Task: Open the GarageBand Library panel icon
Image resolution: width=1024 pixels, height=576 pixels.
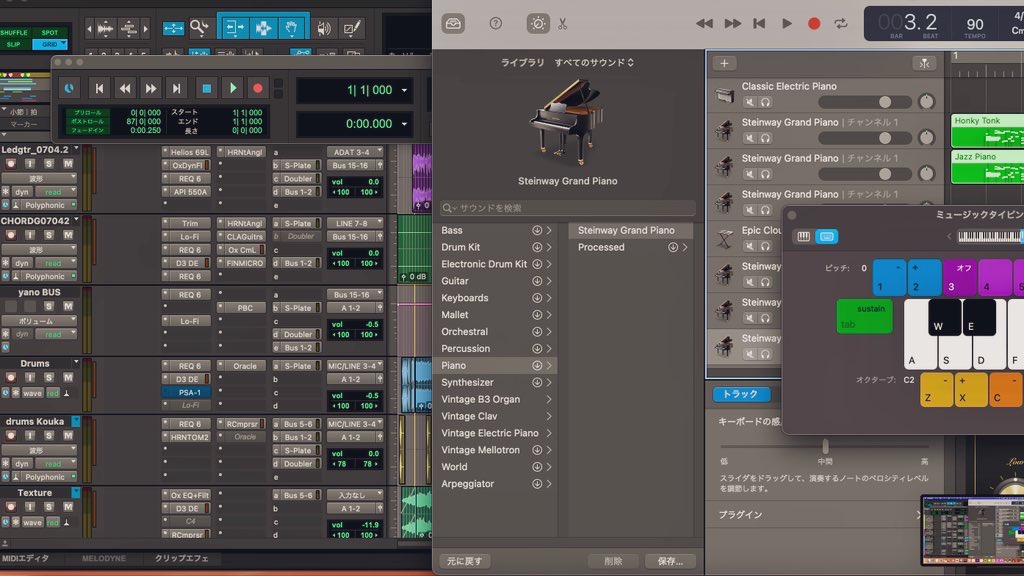Action: click(453, 23)
